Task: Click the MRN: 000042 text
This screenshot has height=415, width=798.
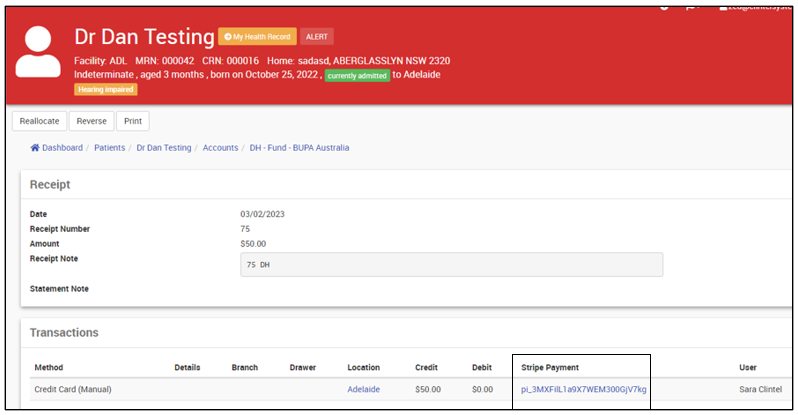Action: click(x=165, y=61)
